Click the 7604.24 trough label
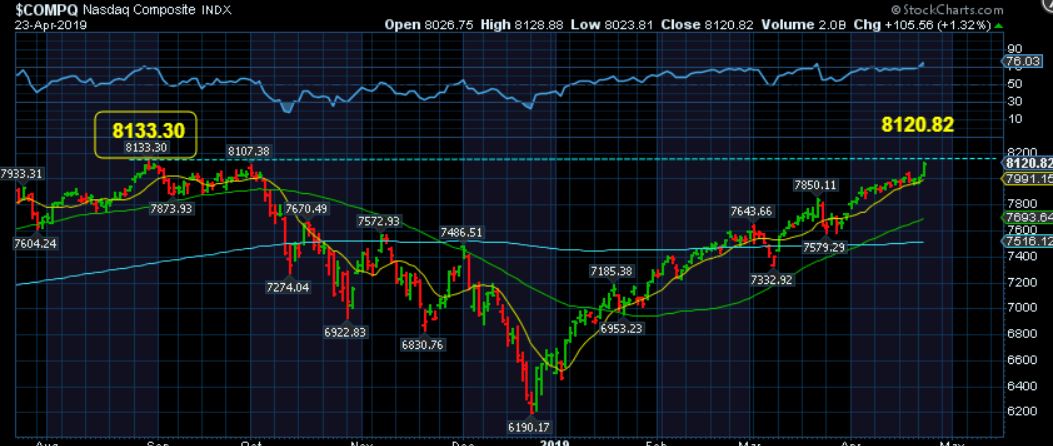 pyautogui.click(x=35, y=244)
